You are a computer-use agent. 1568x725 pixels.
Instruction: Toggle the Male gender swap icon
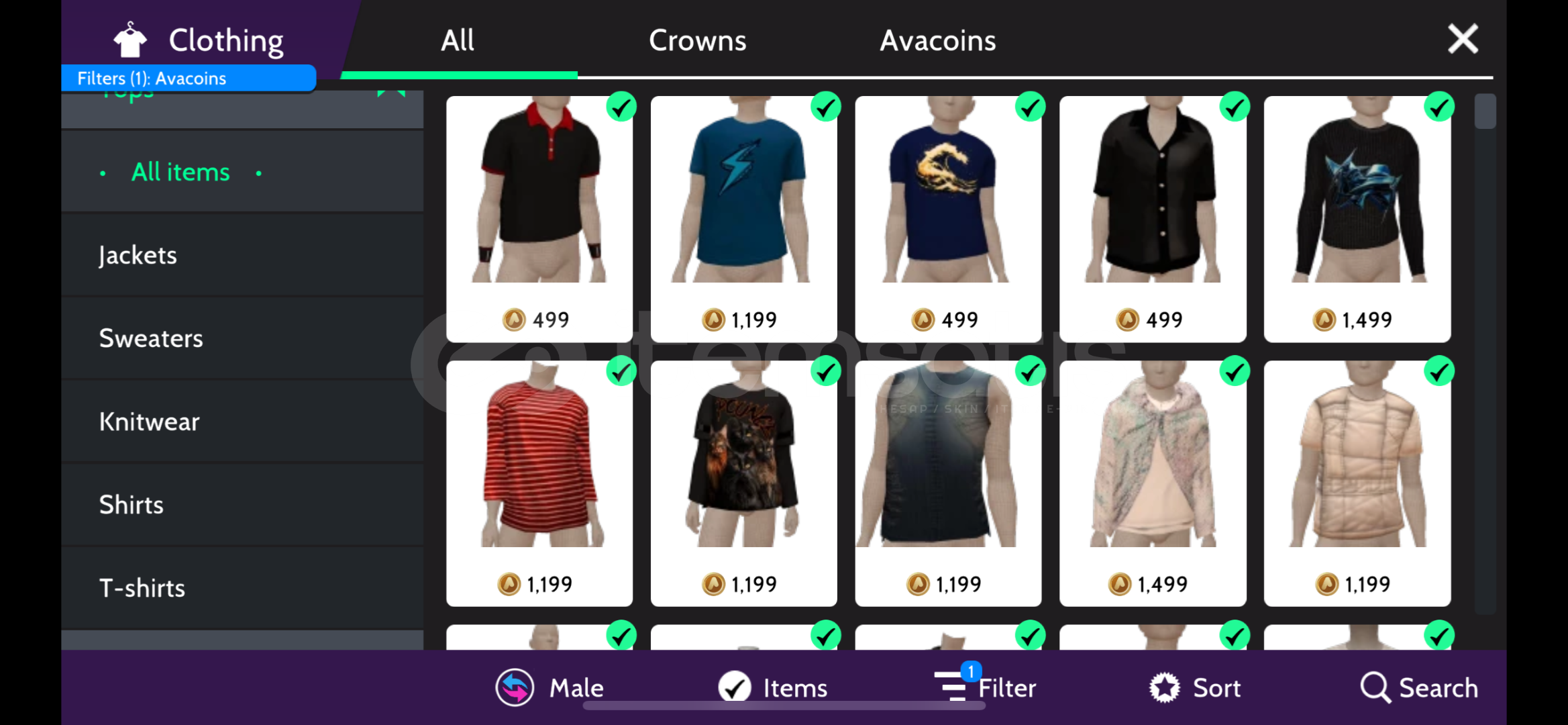[x=515, y=687]
